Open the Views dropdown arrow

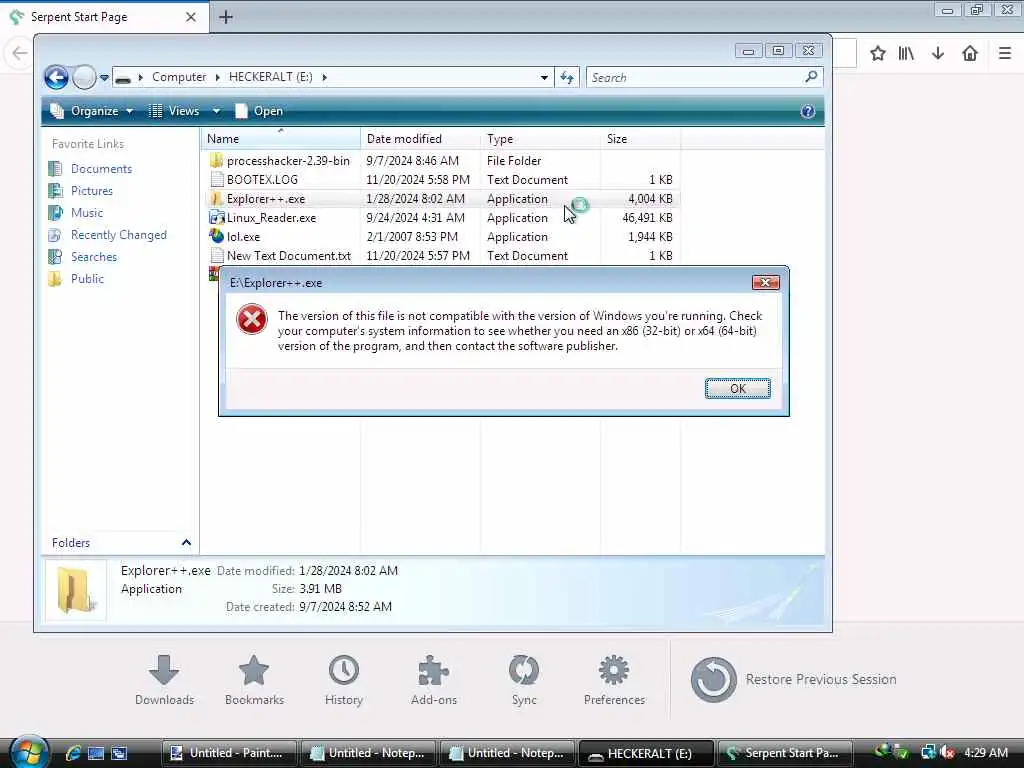[216, 111]
